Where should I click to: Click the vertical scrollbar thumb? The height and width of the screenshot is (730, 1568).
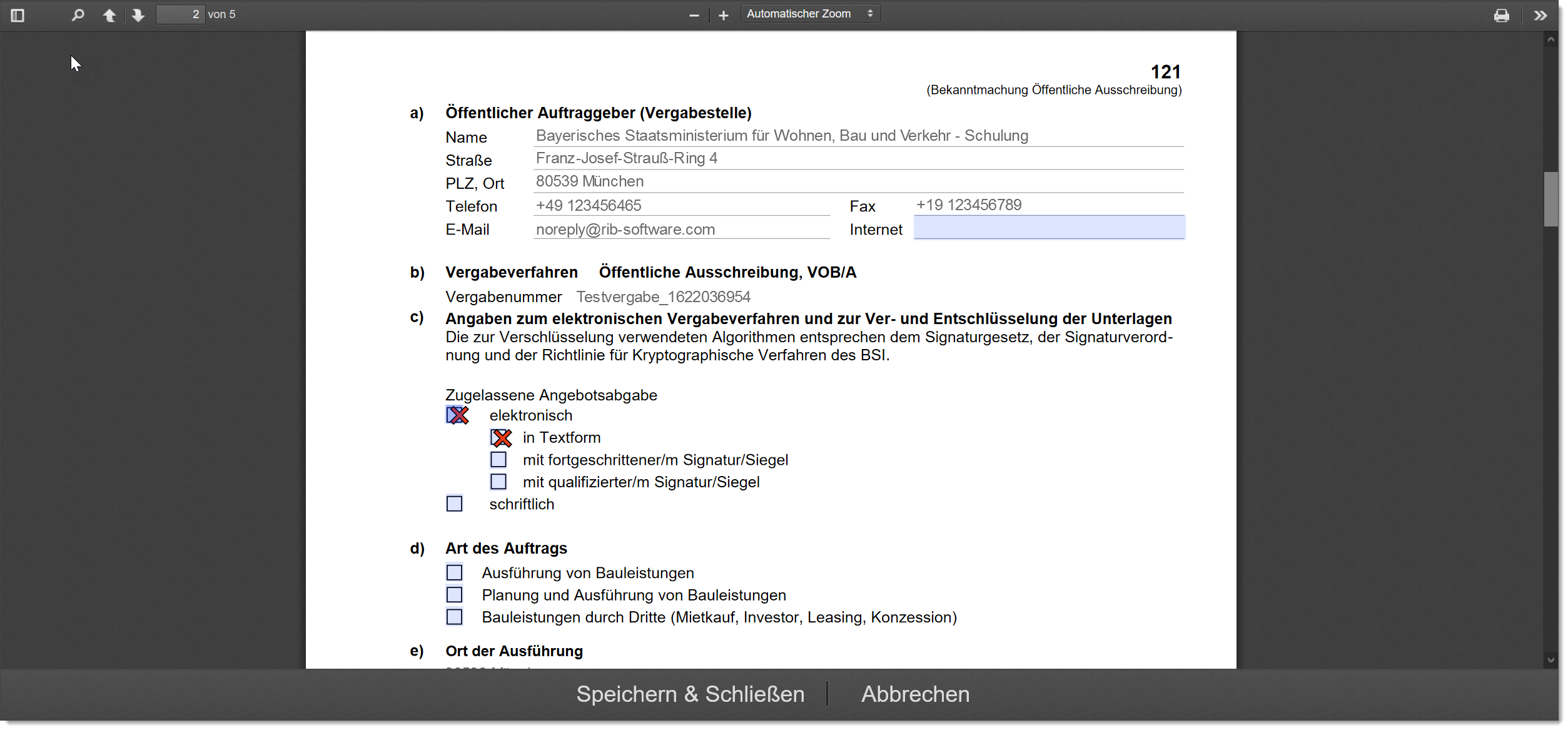(1550, 199)
